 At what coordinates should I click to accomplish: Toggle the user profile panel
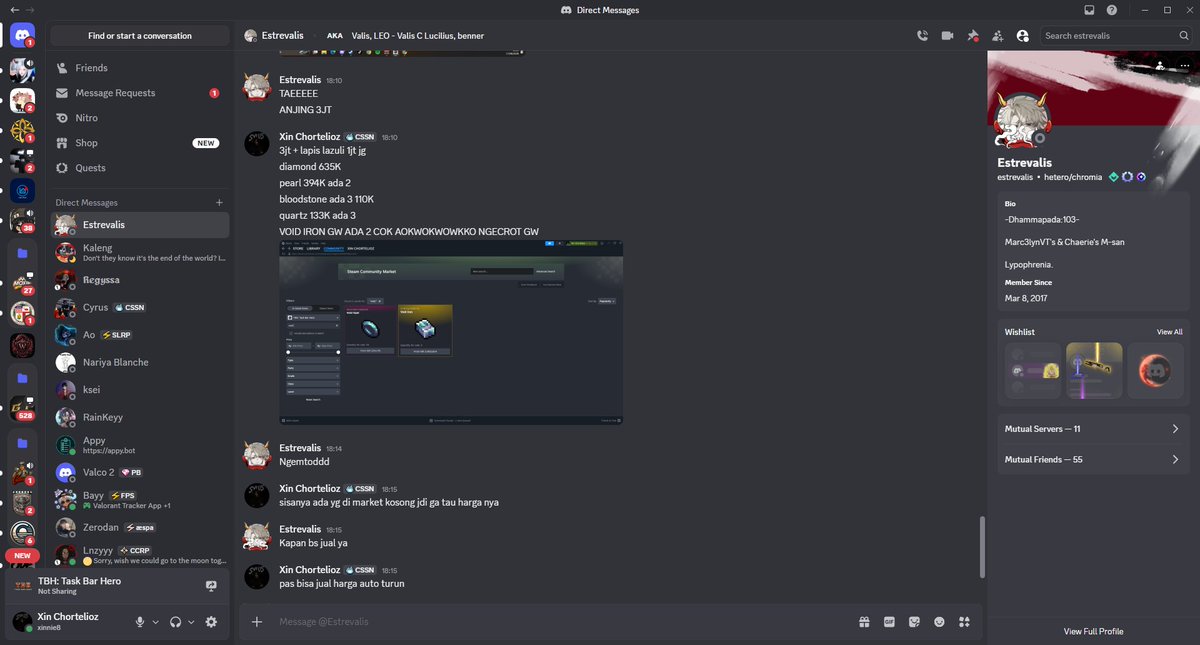[x=1022, y=35]
